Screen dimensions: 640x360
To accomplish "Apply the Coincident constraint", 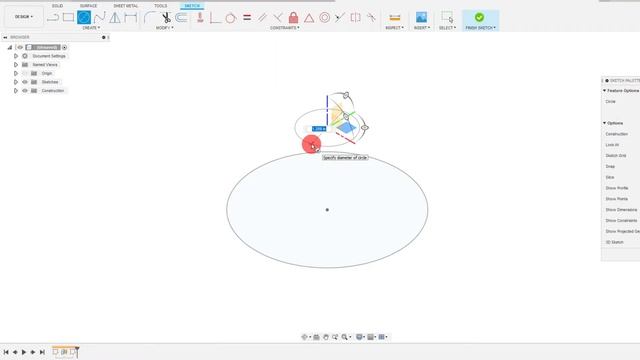I will pyautogui.click(x=215, y=18).
